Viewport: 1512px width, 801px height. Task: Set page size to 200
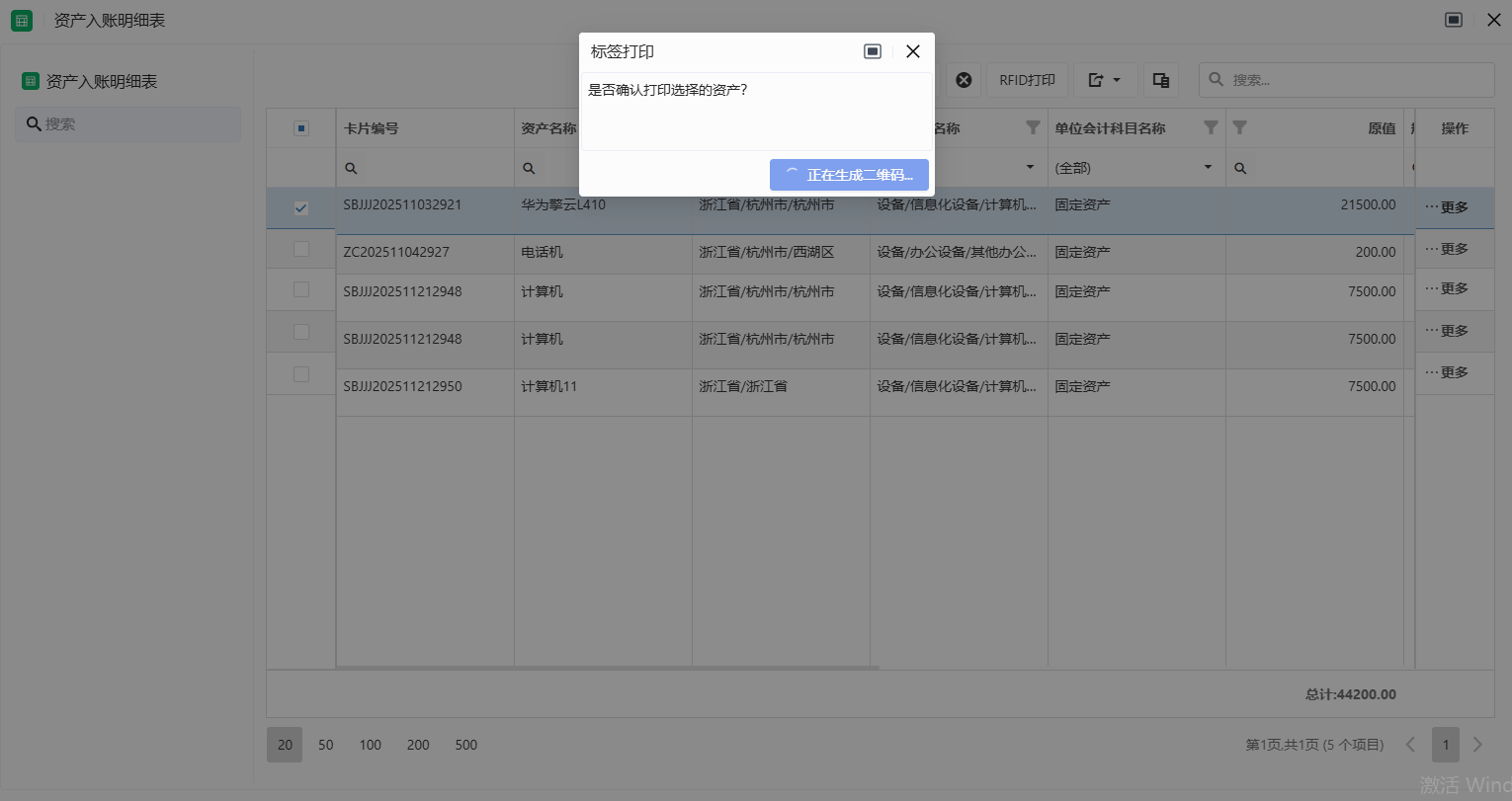pyautogui.click(x=418, y=745)
